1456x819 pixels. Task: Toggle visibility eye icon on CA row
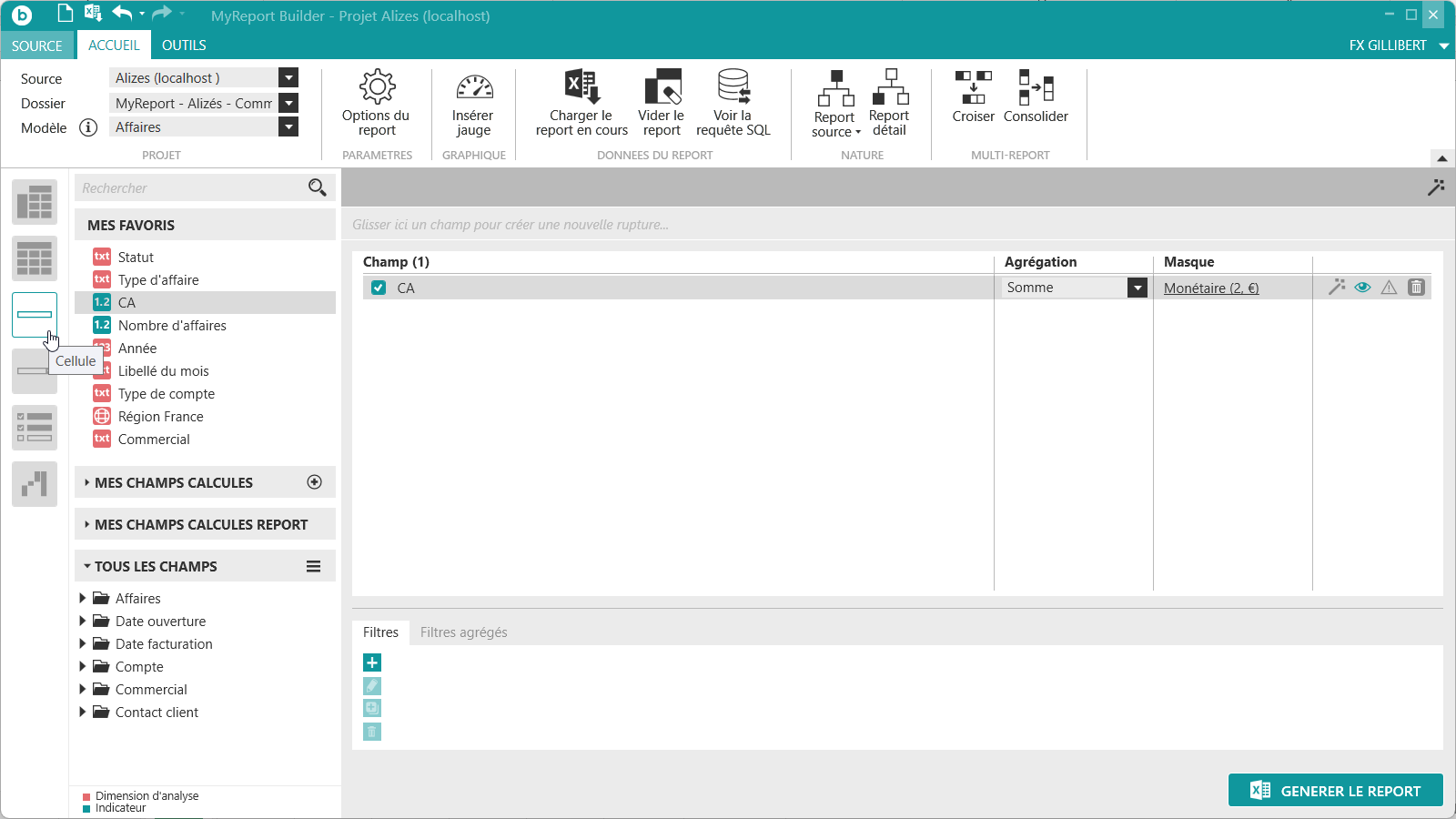coord(1362,288)
